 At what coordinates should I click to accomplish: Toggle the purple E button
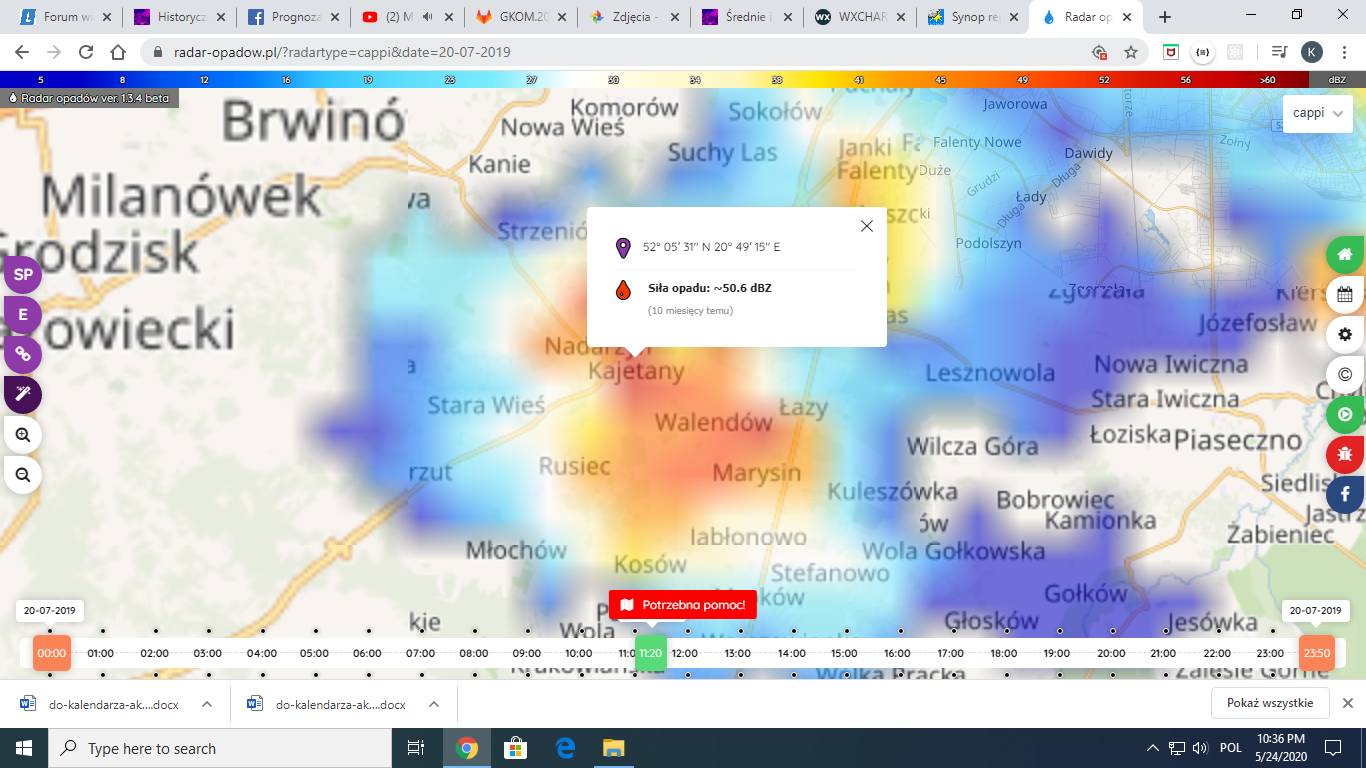23,314
